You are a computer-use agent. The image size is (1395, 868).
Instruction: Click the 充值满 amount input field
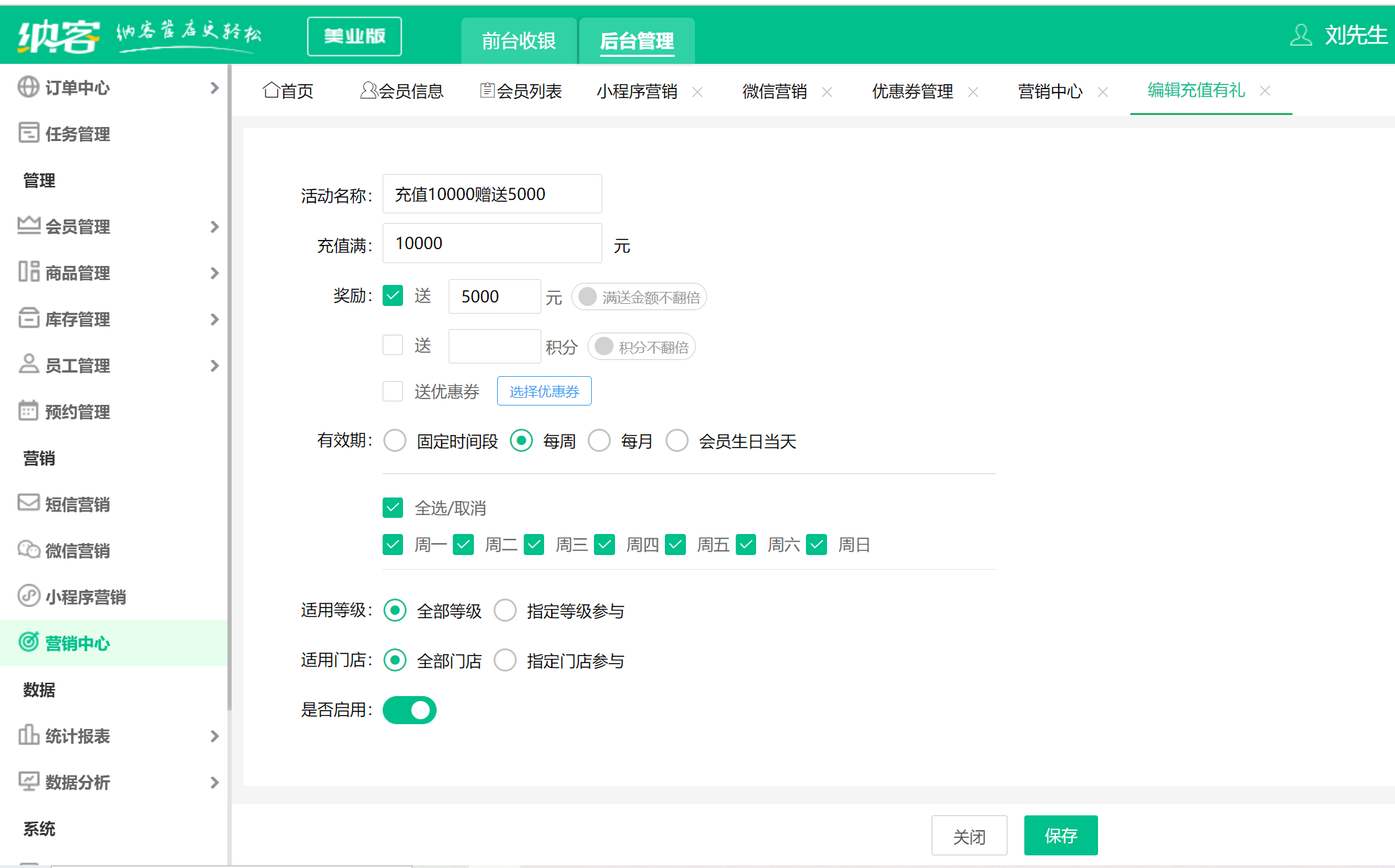pos(491,243)
